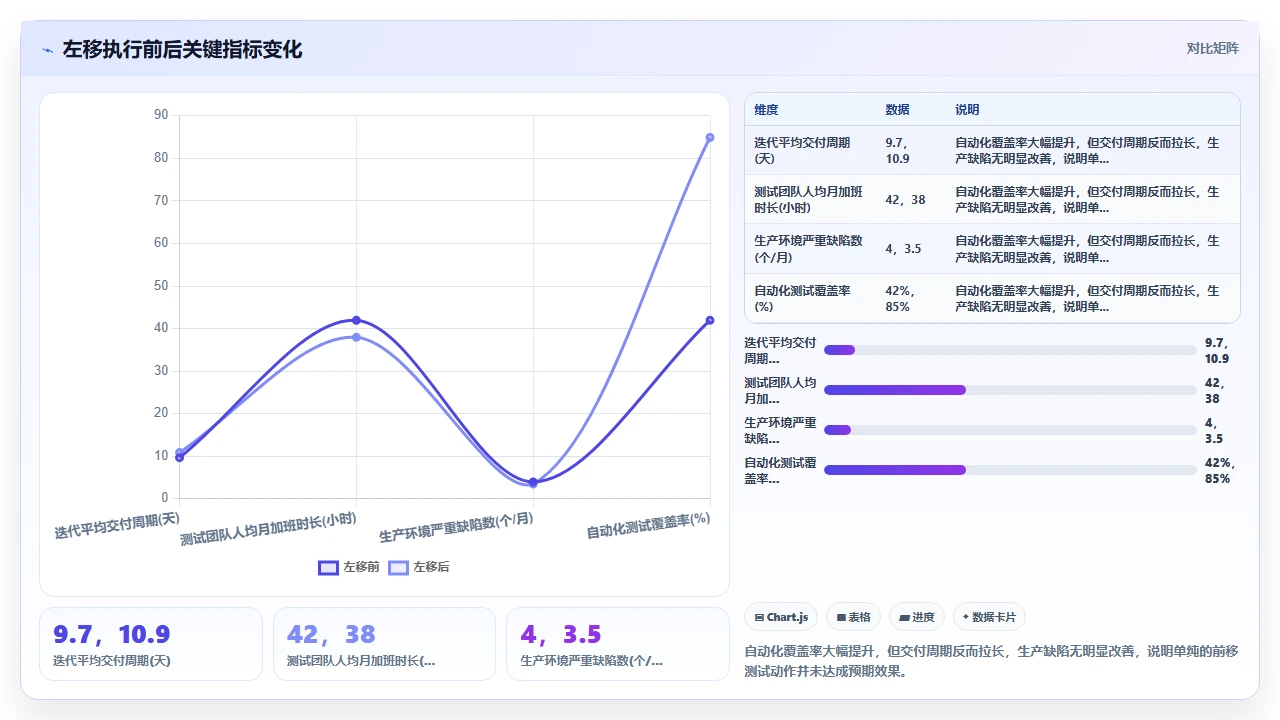Click progress value 42%, 85% at bar end
Screen dimensions: 1280x720
tap(1220, 470)
